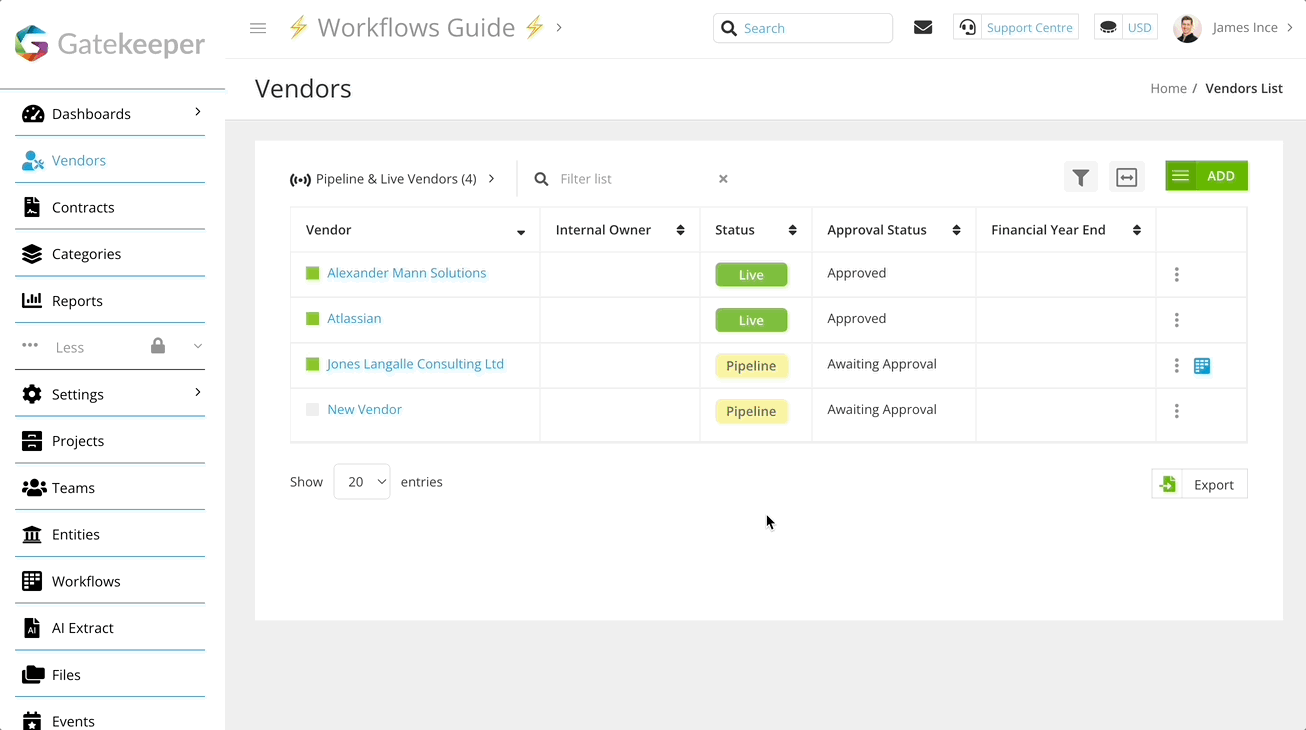Open the Contracts section from the sidebar

point(83,207)
